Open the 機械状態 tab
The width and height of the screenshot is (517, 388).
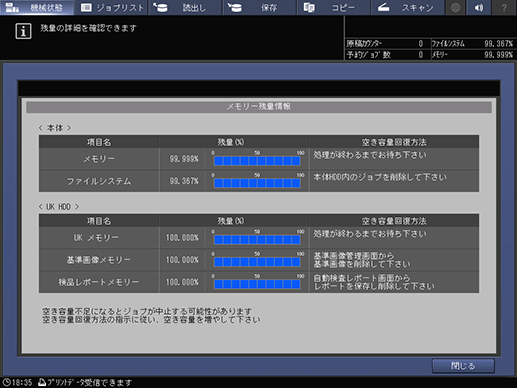point(37,7)
